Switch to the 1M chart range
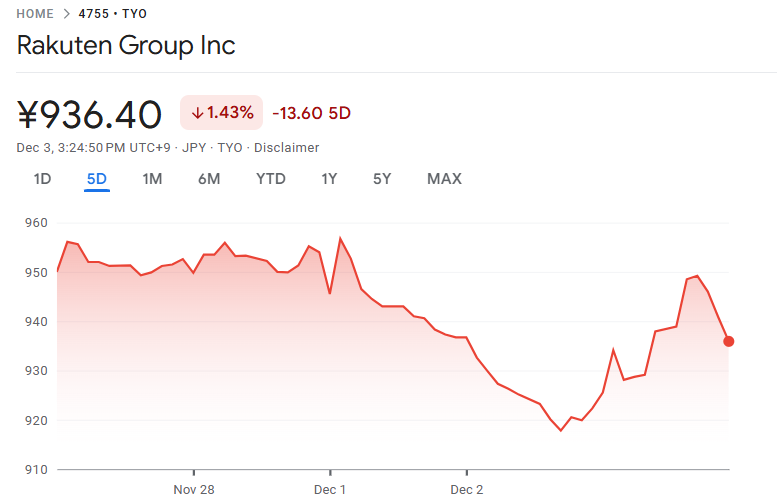This screenshot has width=777, height=502. 152,179
